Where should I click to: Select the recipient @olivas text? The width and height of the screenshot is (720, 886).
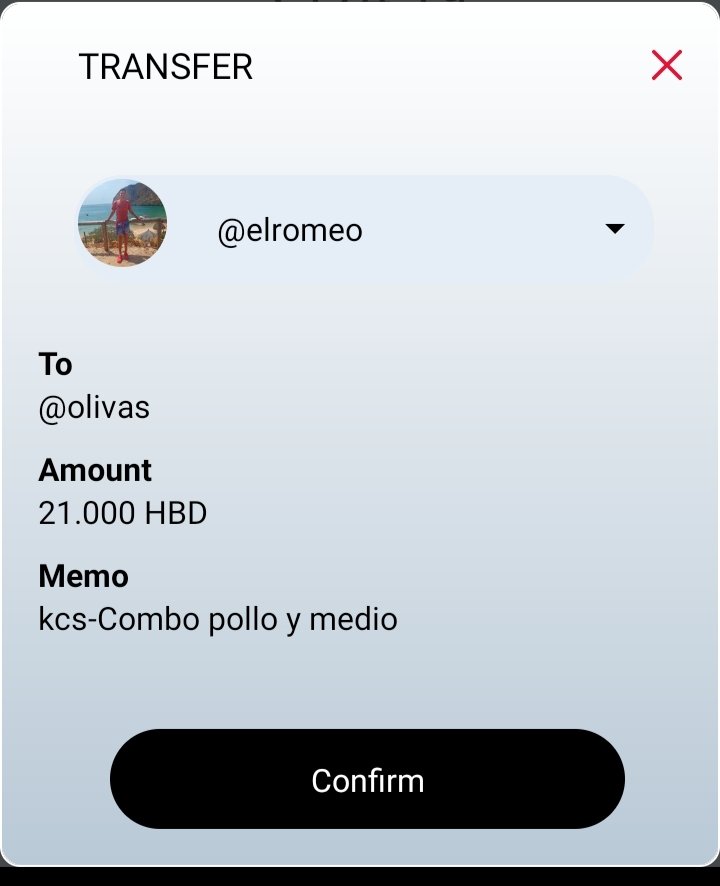pos(94,407)
